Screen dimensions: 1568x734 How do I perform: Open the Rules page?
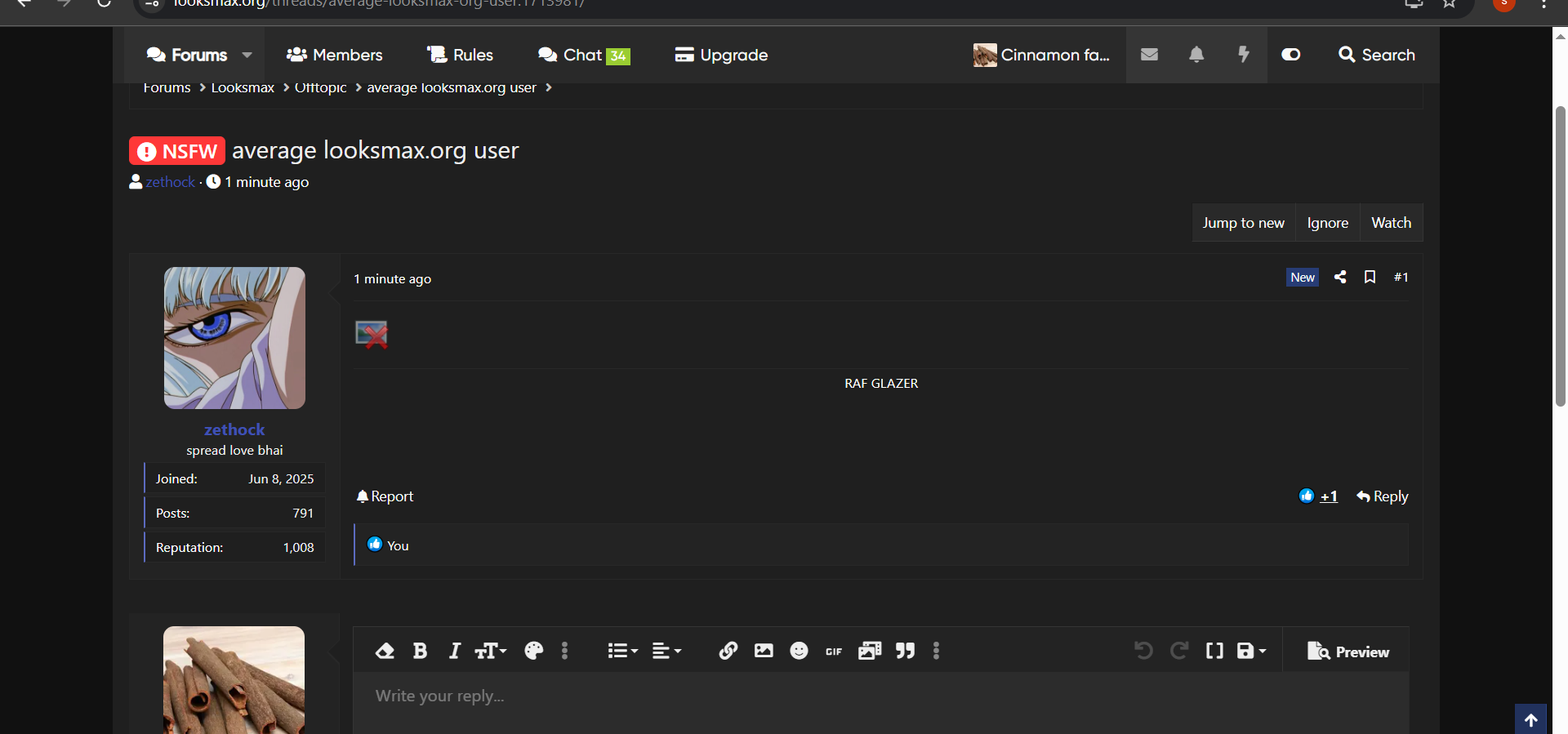pyautogui.click(x=460, y=55)
